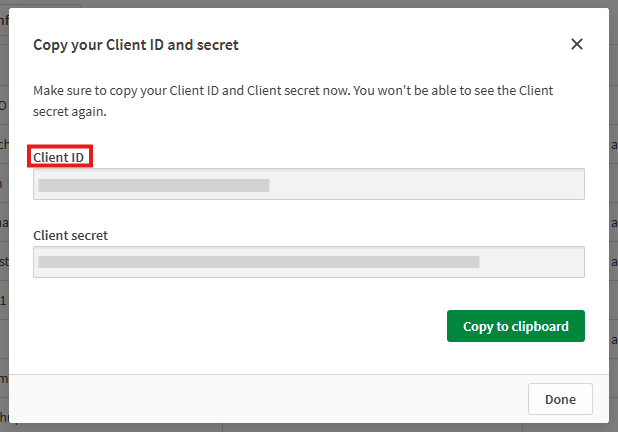This screenshot has width=618, height=432.
Task: Click the Done button
Action: [560, 399]
